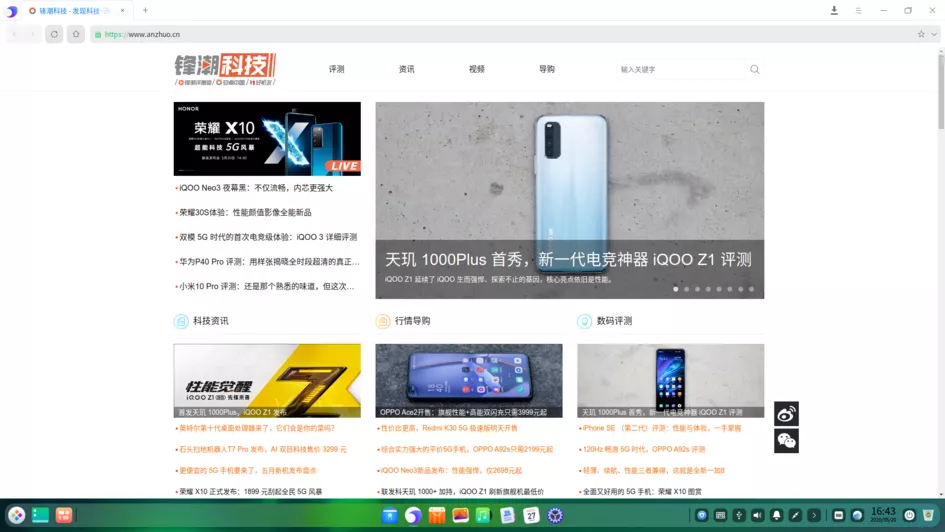Expand the address bar dropdown arrow
This screenshot has width=945, height=532.
(x=934, y=34)
